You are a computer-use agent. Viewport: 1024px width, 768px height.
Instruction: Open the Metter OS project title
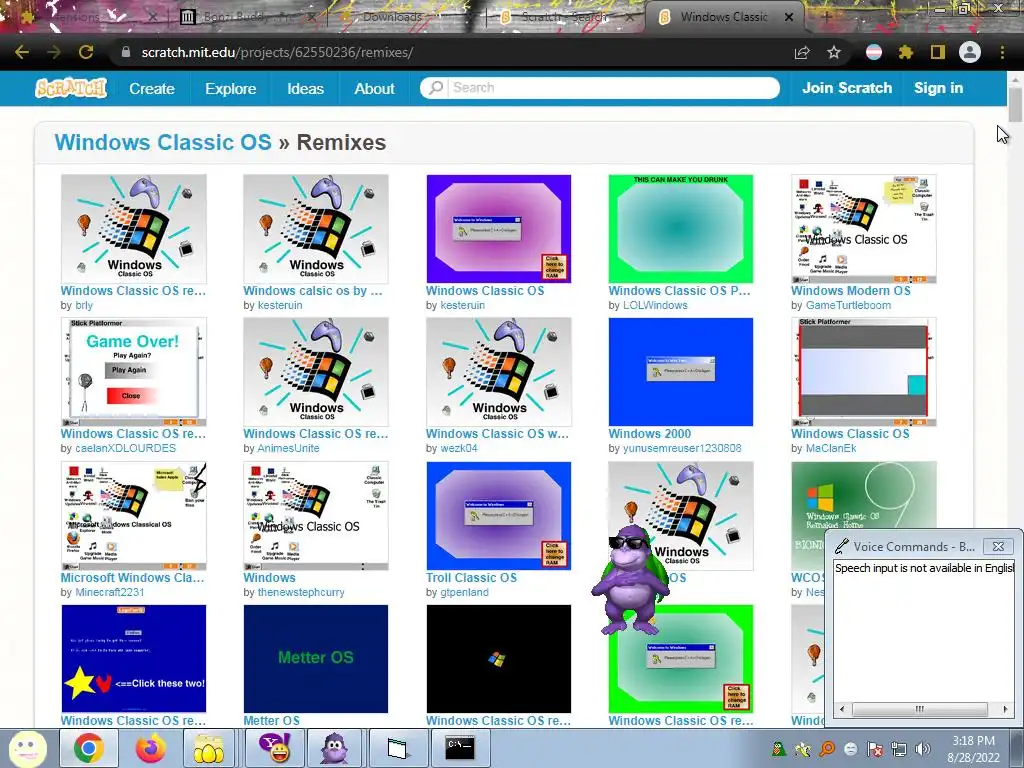point(271,720)
